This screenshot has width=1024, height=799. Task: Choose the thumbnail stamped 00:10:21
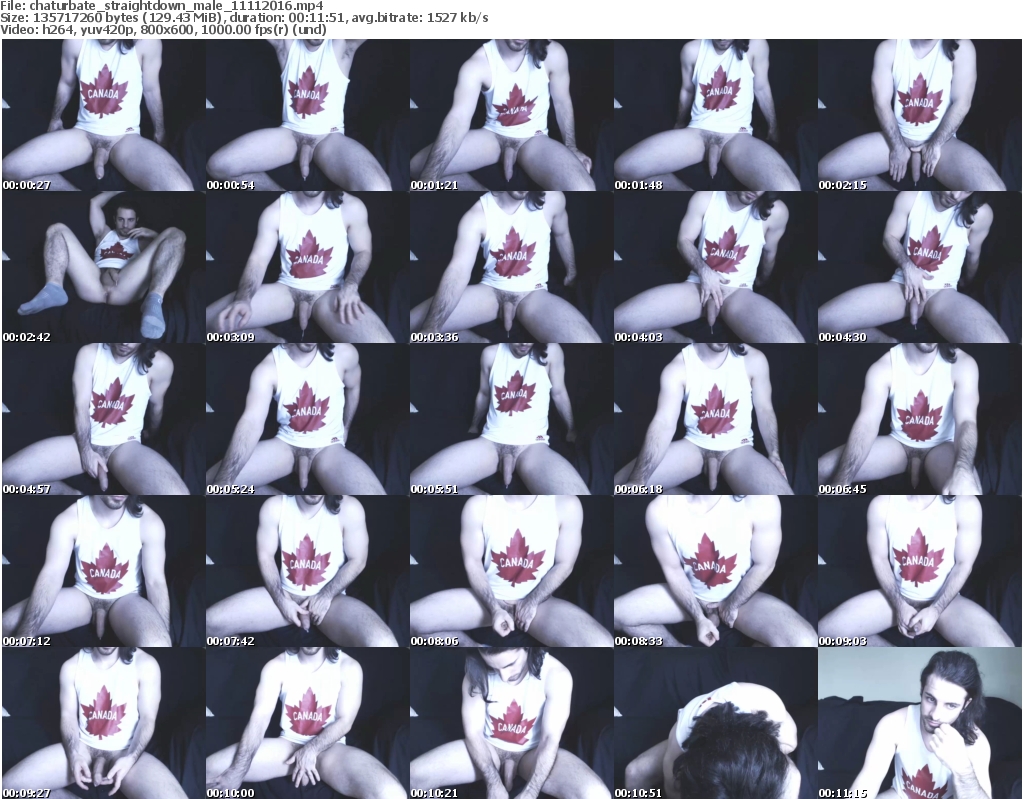511,723
